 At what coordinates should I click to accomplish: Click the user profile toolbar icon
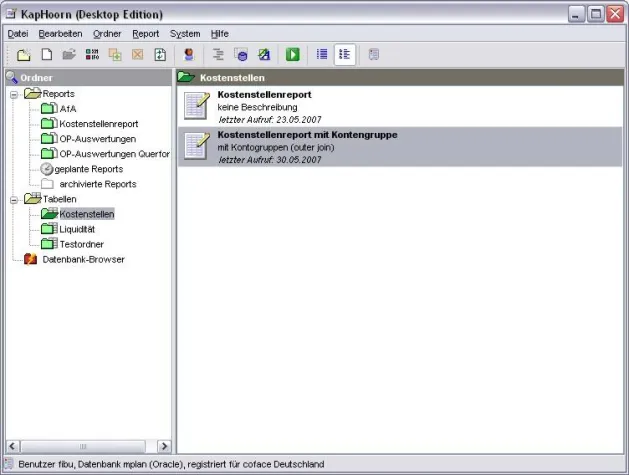click(x=188, y=54)
